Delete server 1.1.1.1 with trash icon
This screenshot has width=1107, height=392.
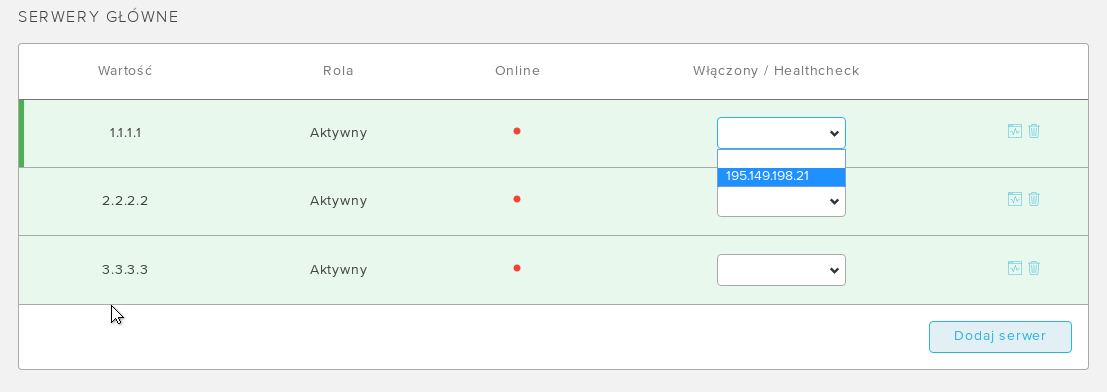pyautogui.click(x=1034, y=131)
